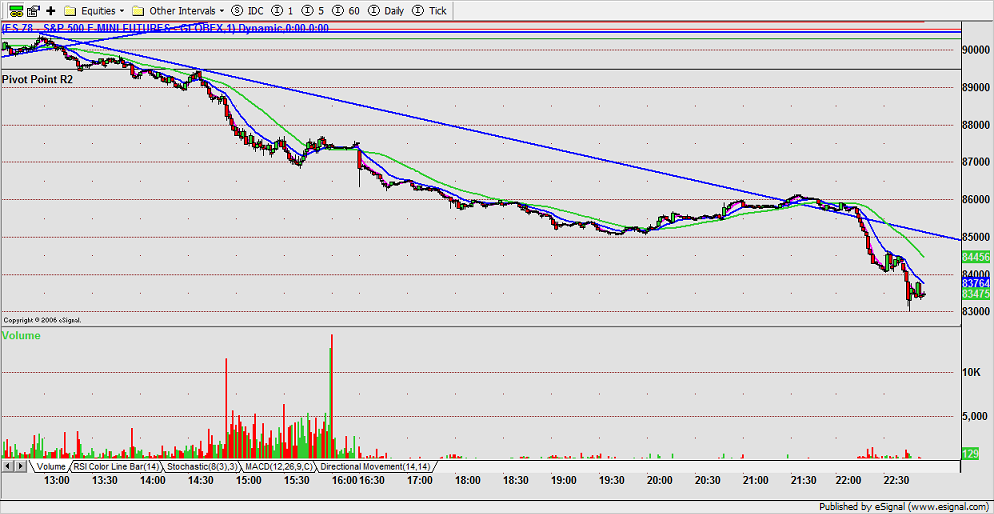Click the 20:00 time axis label
The image size is (994, 514).
click(x=660, y=480)
